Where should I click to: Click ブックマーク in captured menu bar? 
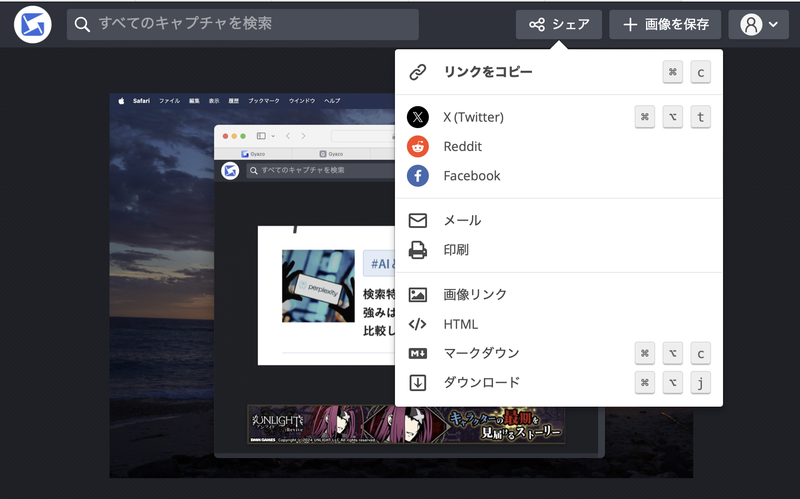point(264,101)
